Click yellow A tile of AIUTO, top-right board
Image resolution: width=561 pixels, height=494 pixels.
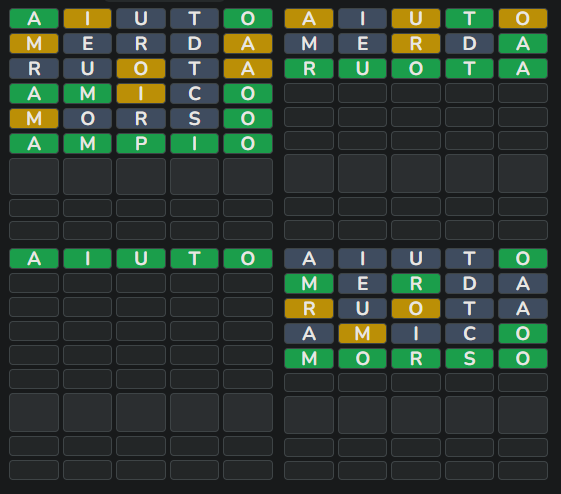coord(309,18)
